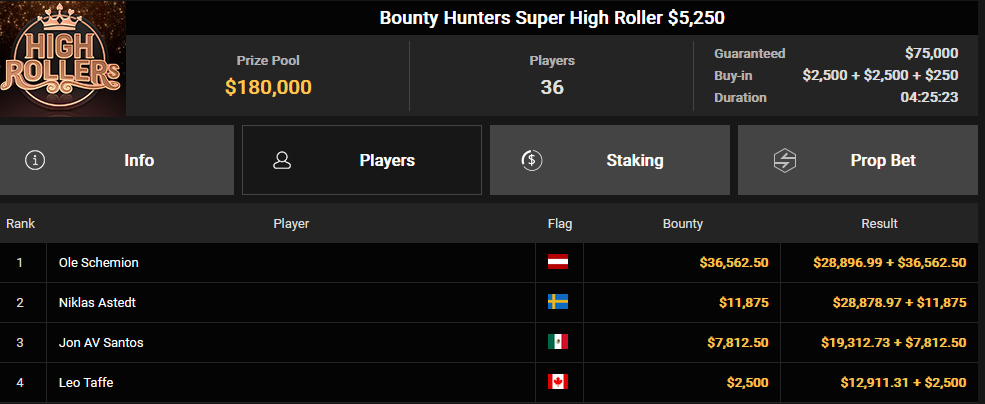985x404 pixels.
Task: Click Ole Schemion's Austria flag icon
Action: click(x=558, y=262)
